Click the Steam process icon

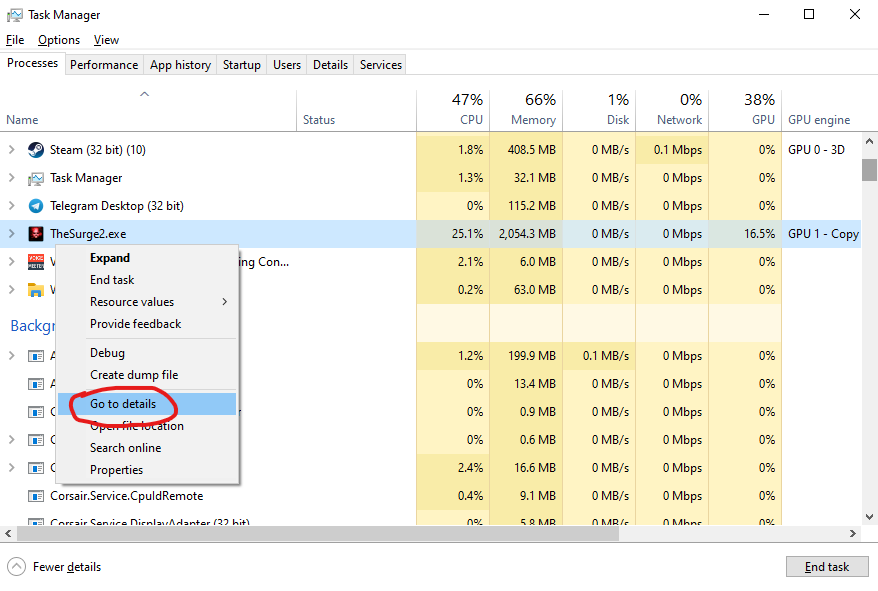click(x=36, y=150)
